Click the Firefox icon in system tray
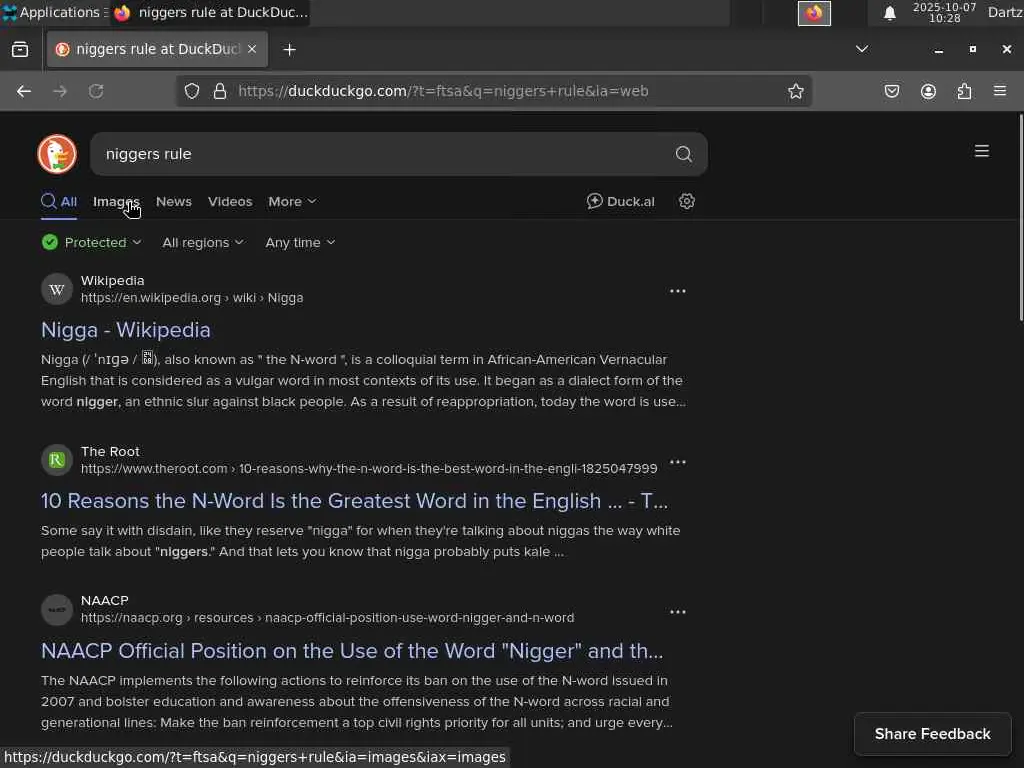The width and height of the screenshot is (1024, 768). point(814,13)
